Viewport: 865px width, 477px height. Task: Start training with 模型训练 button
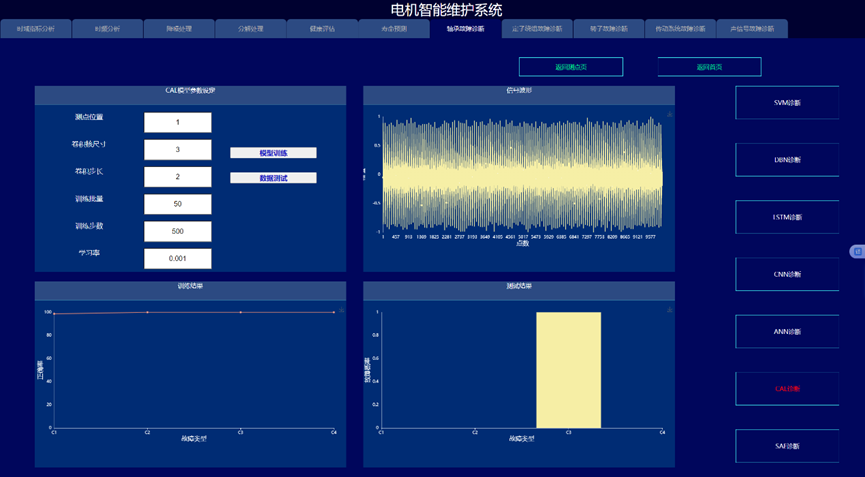pyautogui.click(x=273, y=153)
